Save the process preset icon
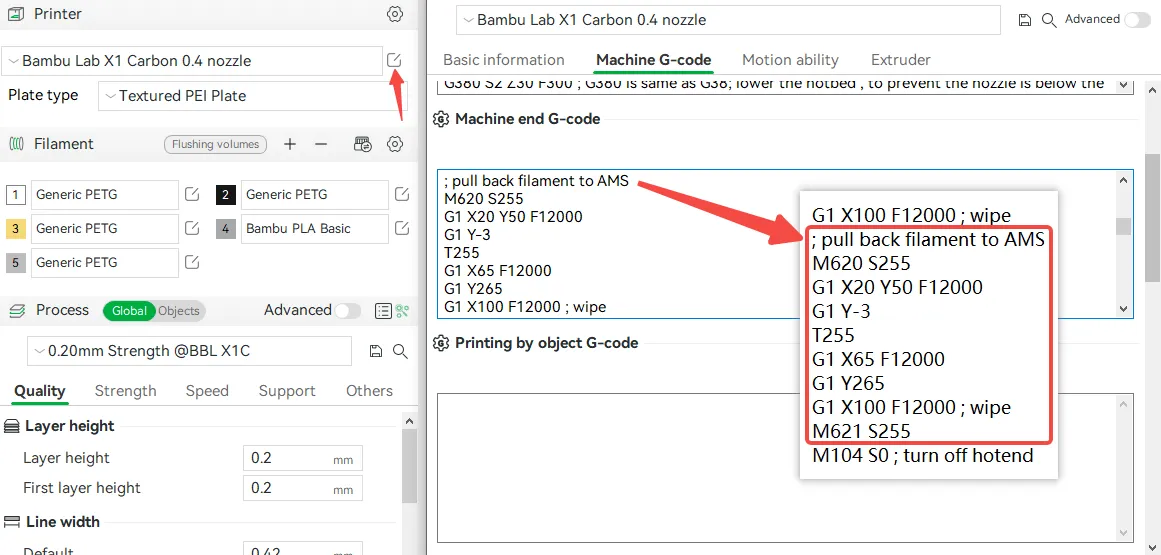1161x555 pixels. click(x=375, y=352)
